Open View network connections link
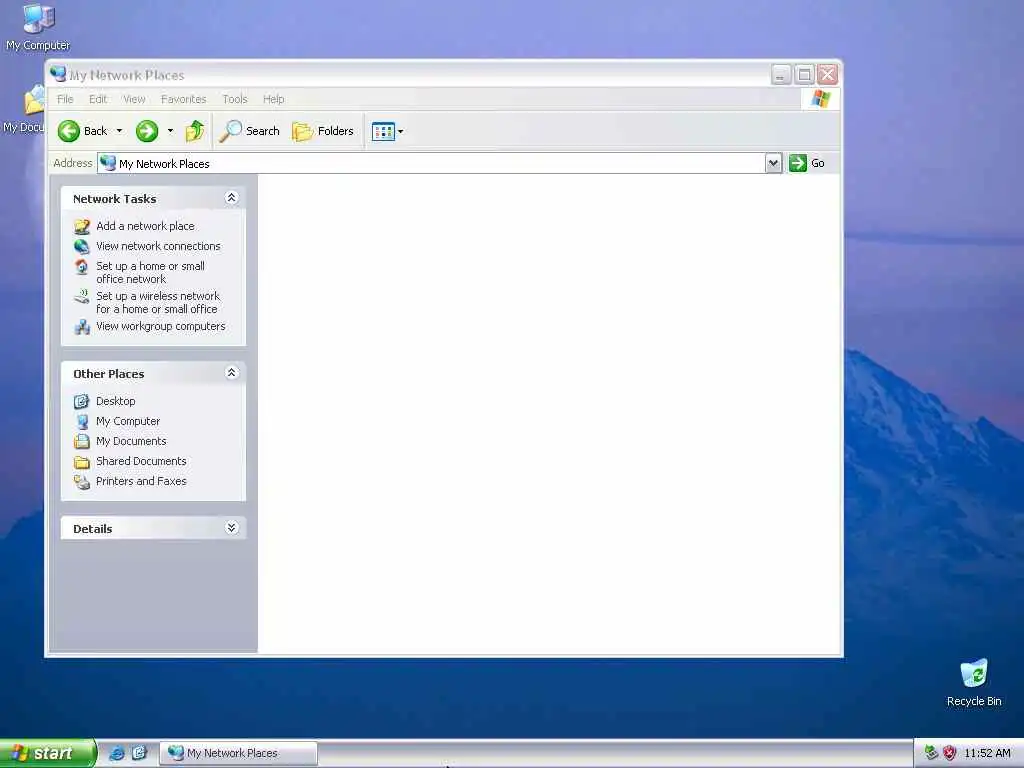The height and width of the screenshot is (768, 1024). (x=158, y=247)
